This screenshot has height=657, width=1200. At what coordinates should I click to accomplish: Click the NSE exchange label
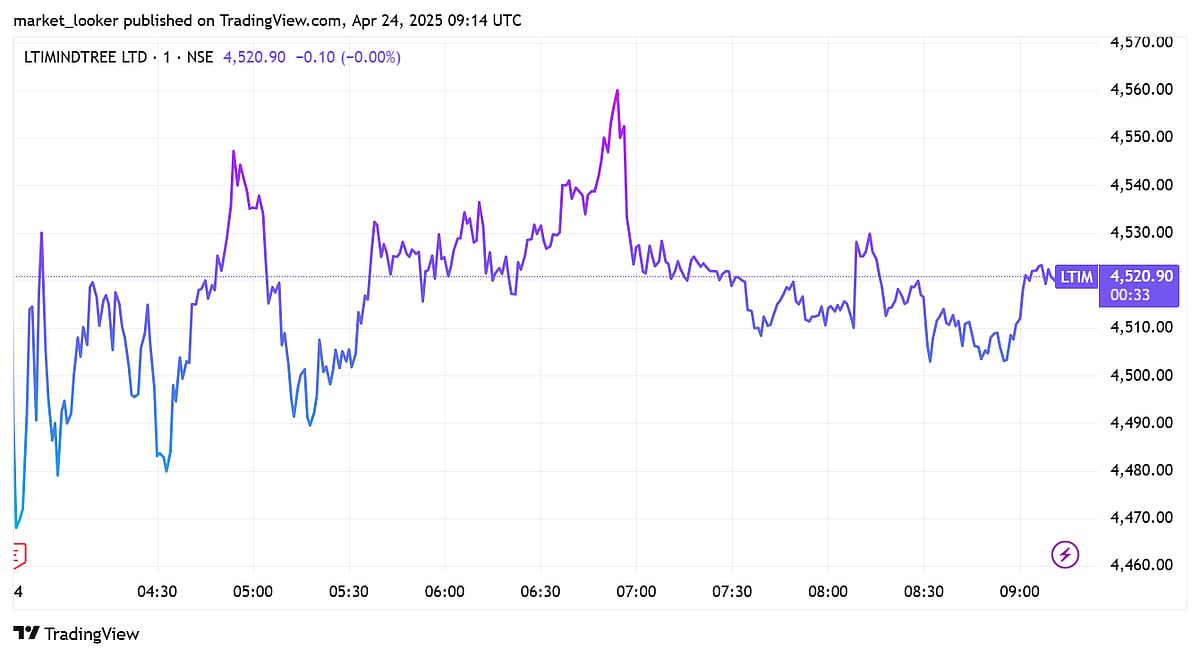(199, 57)
